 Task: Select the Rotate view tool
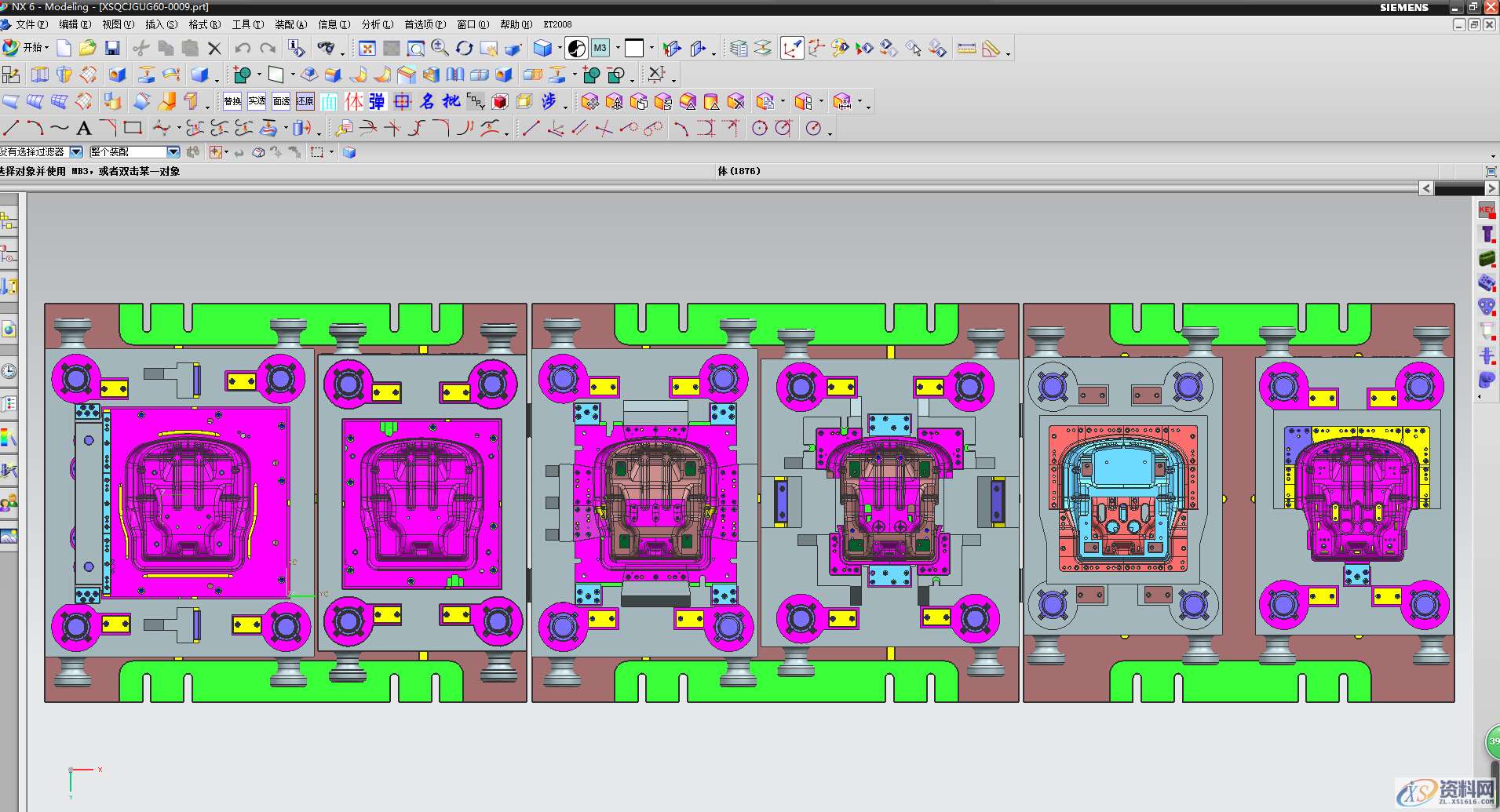464,49
